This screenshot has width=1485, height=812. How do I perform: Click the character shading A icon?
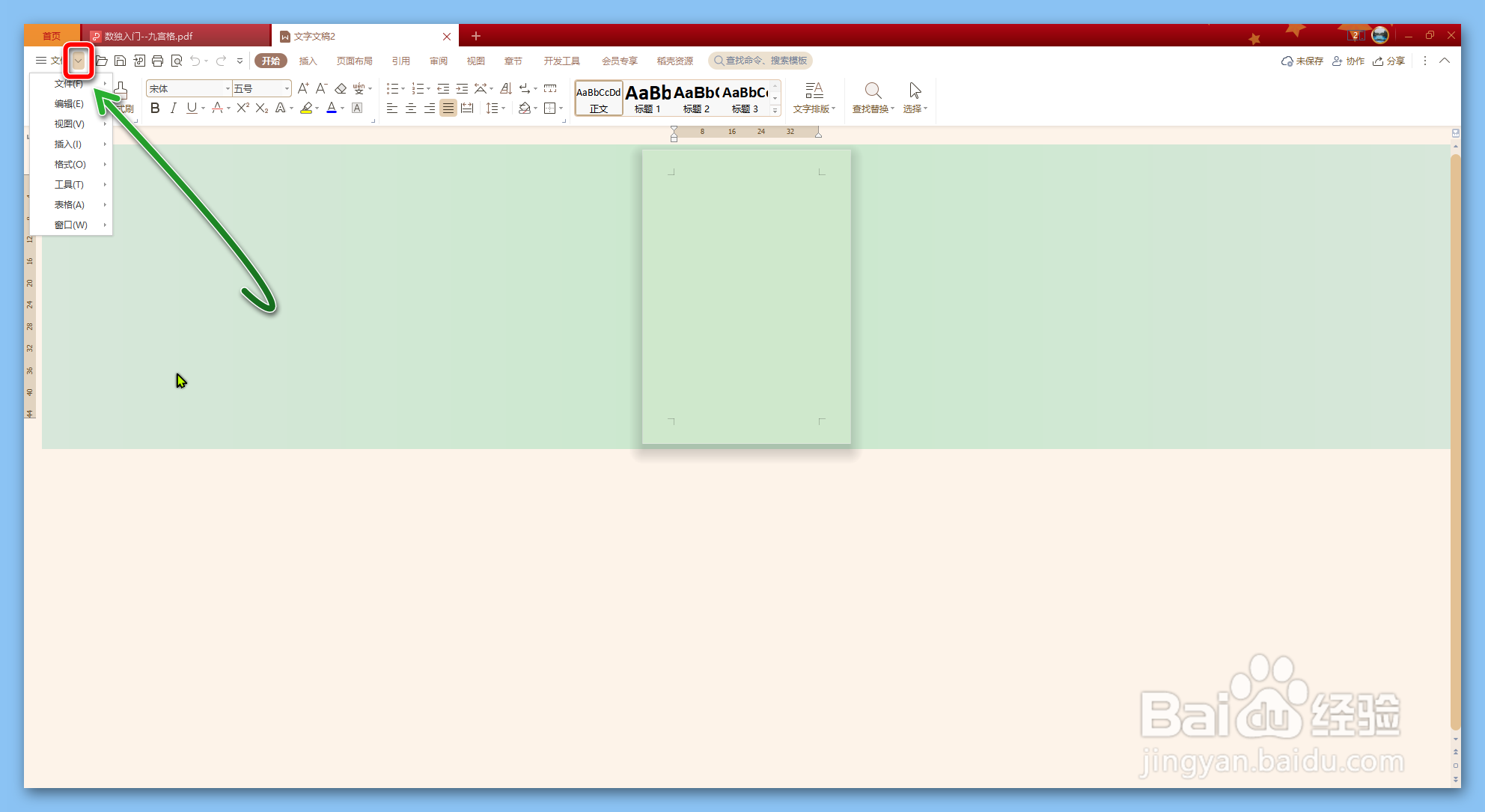(x=357, y=109)
